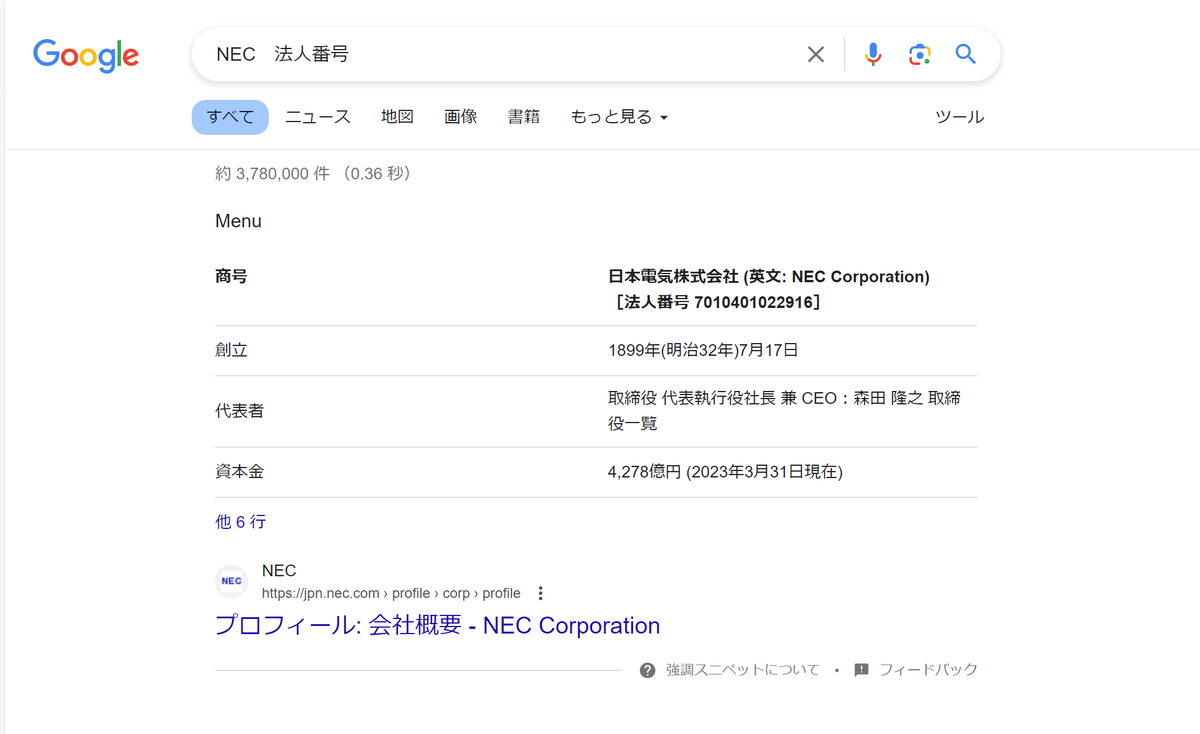
Task: Open 強調スニペットについて link
Action: (x=743, y=670)
